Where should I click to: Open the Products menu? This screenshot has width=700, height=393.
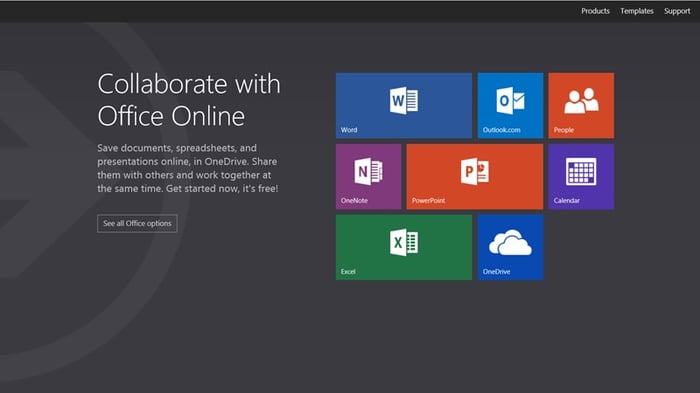tap(595, 11)
